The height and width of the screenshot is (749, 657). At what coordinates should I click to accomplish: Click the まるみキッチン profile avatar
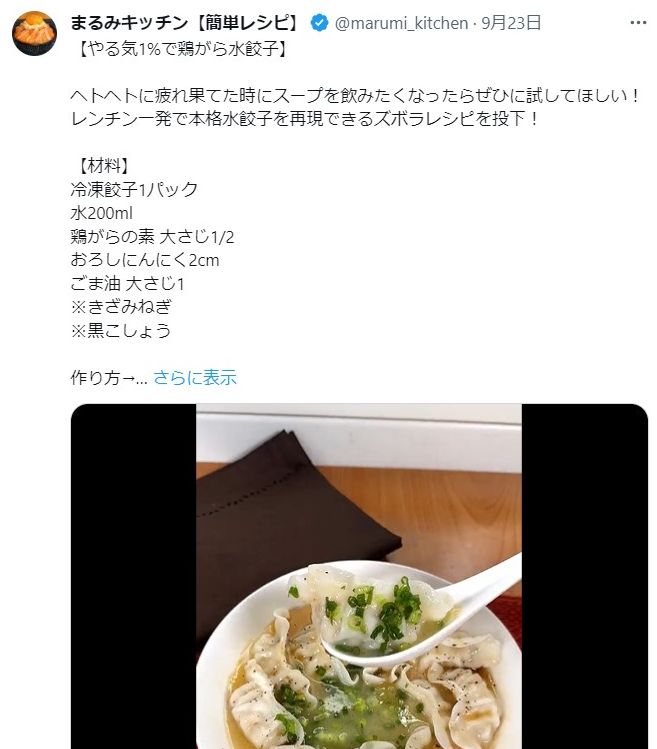(34, 33)
